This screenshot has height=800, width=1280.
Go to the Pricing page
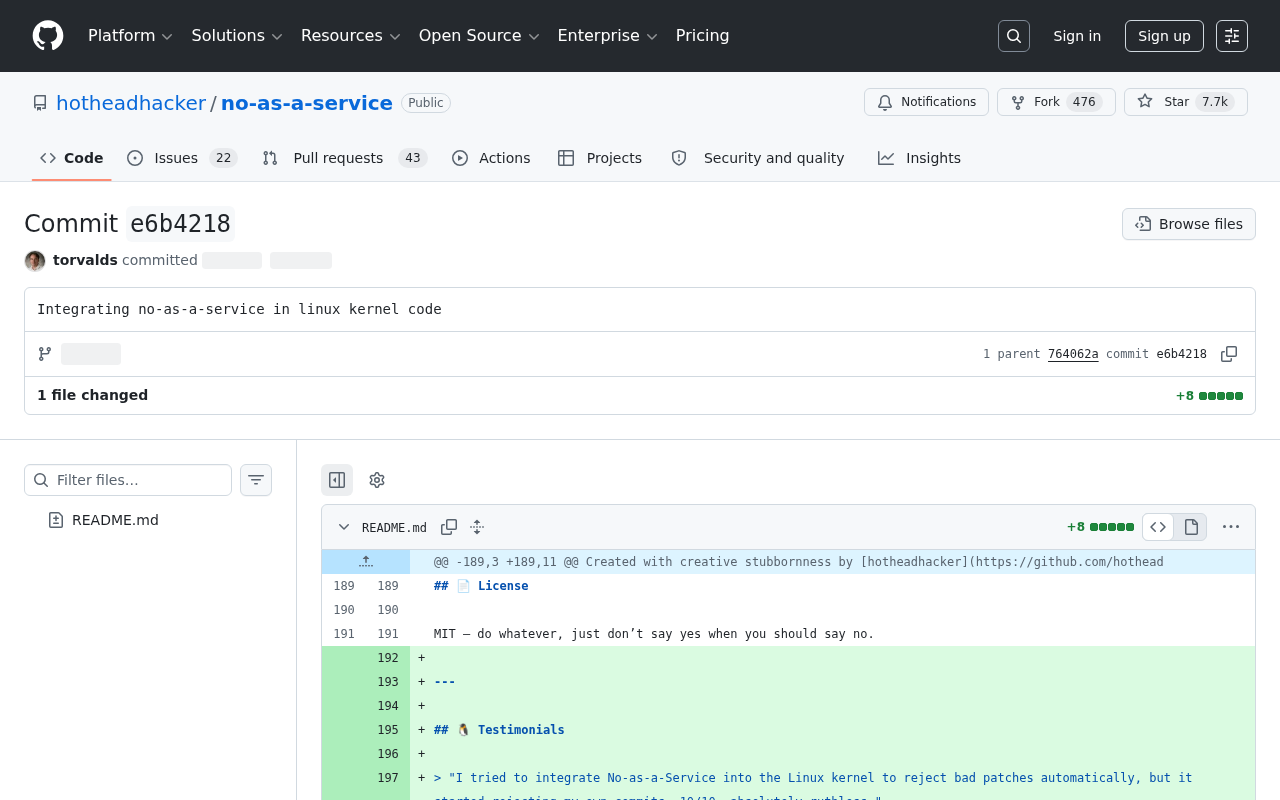click(x=703, y=36)
